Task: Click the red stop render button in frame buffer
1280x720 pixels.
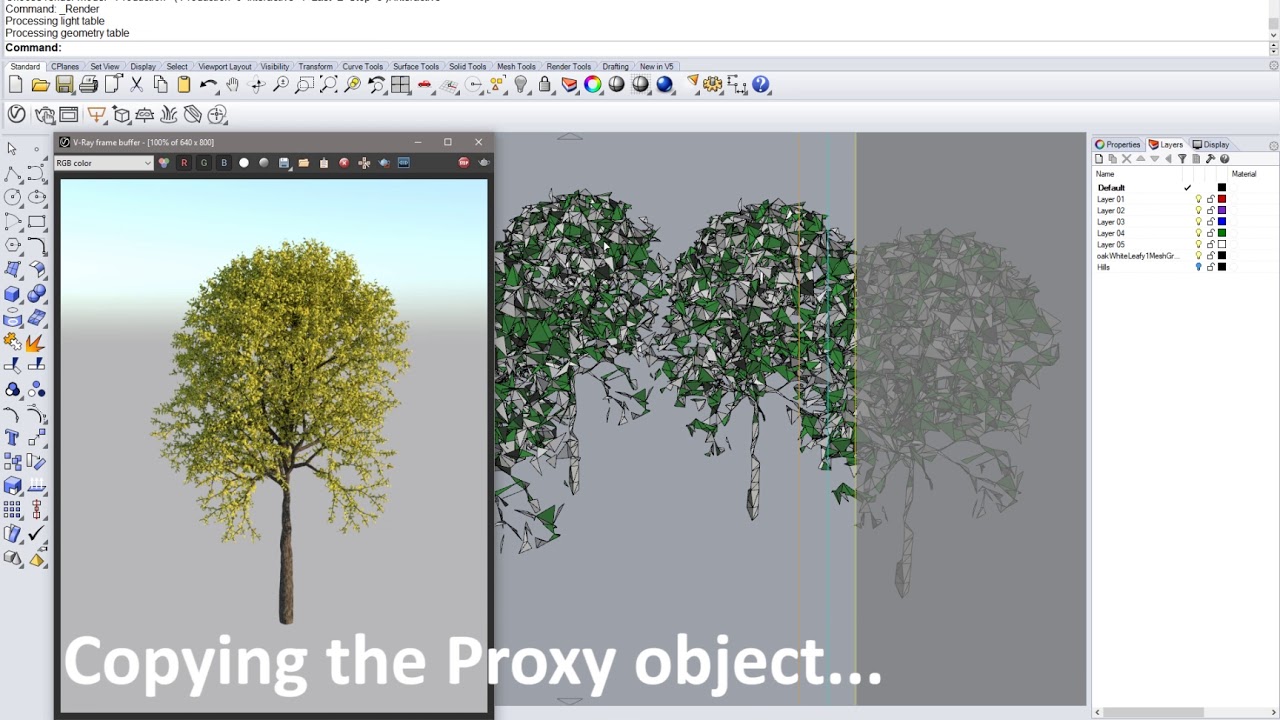Action: (x=464, y=163)
